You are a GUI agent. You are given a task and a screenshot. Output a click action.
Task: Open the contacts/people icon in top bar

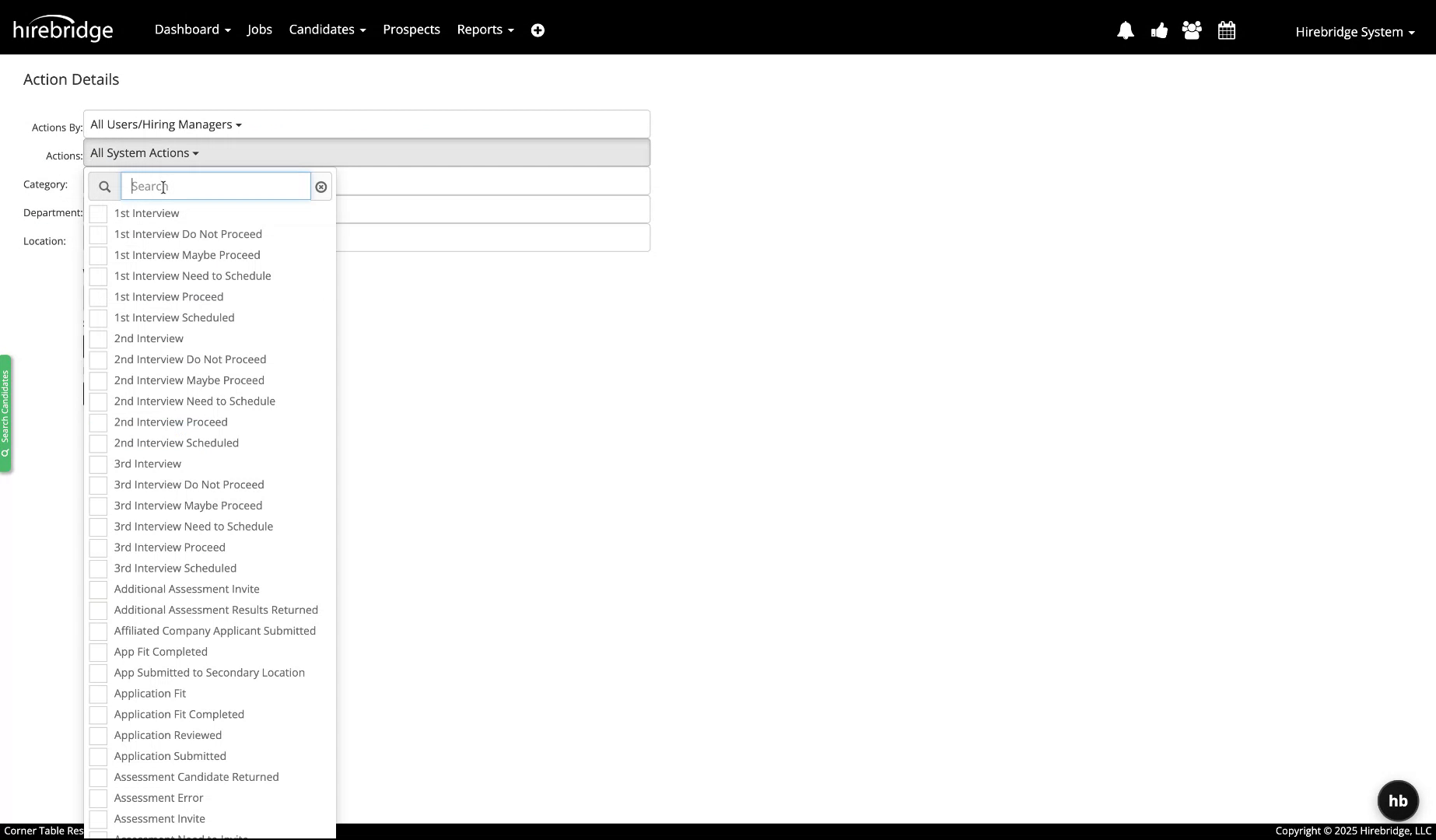coord(1192,30)
